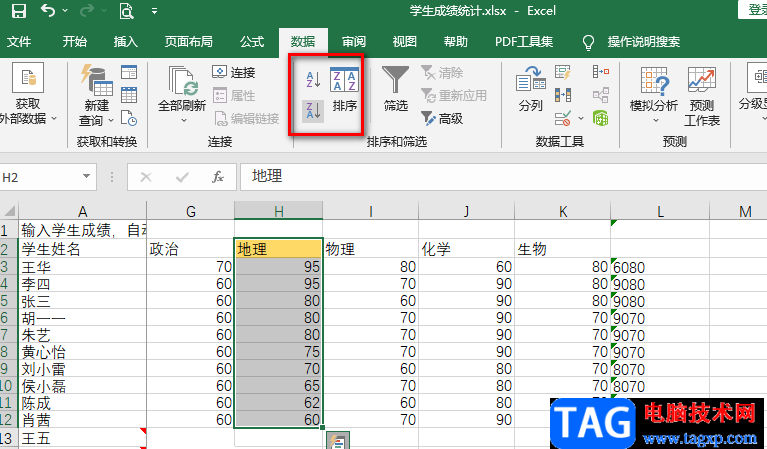
Task: Open the Name Box dropdown arrow
Action: click(x=87, y=177)
